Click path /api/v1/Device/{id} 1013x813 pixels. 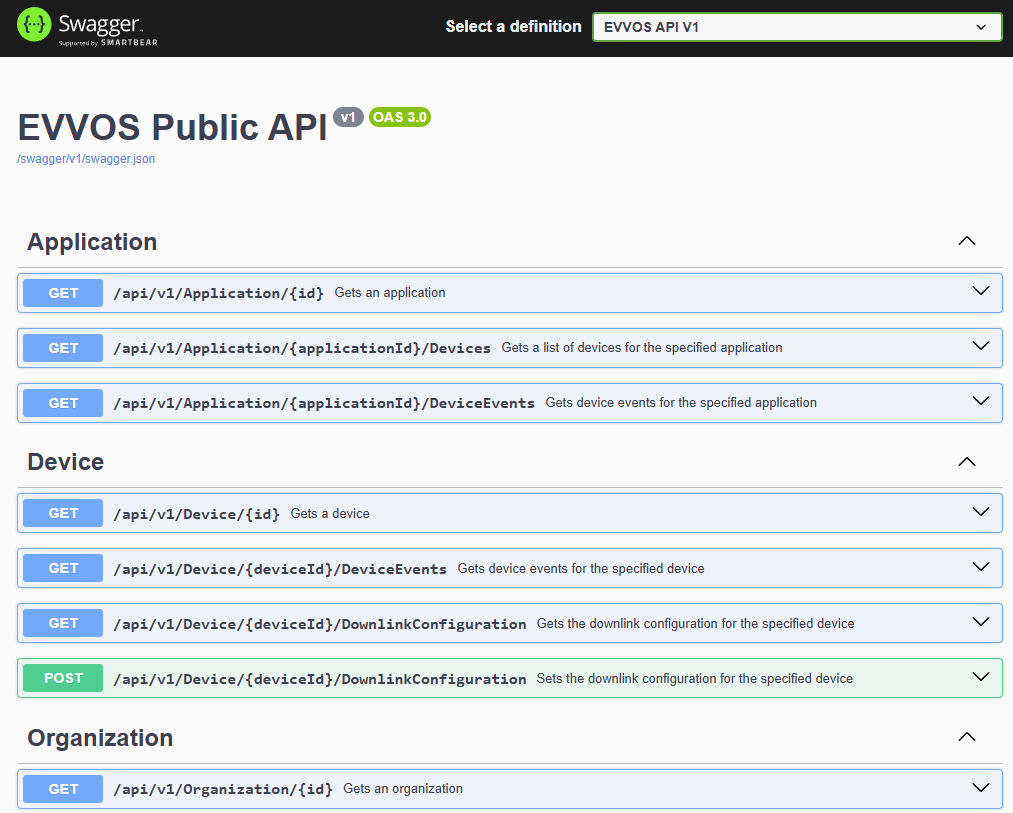pyautogui.click(x=196, y=514)
